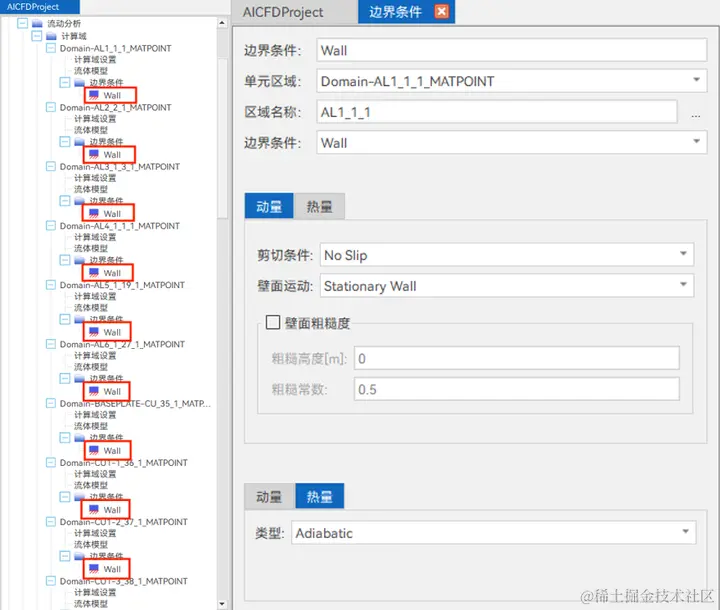
Task: Click 边界条件 folder icon under Domain-AL4_1_1_1
Action: (79, 260)
